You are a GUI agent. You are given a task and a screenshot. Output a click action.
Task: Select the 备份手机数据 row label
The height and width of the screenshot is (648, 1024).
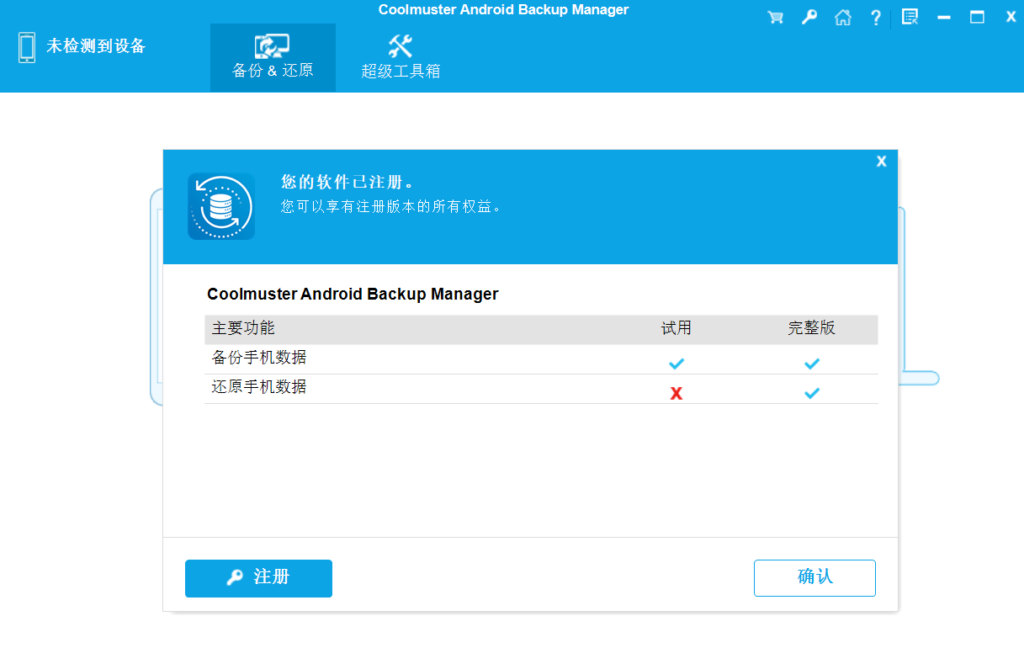tap(259, 357)
